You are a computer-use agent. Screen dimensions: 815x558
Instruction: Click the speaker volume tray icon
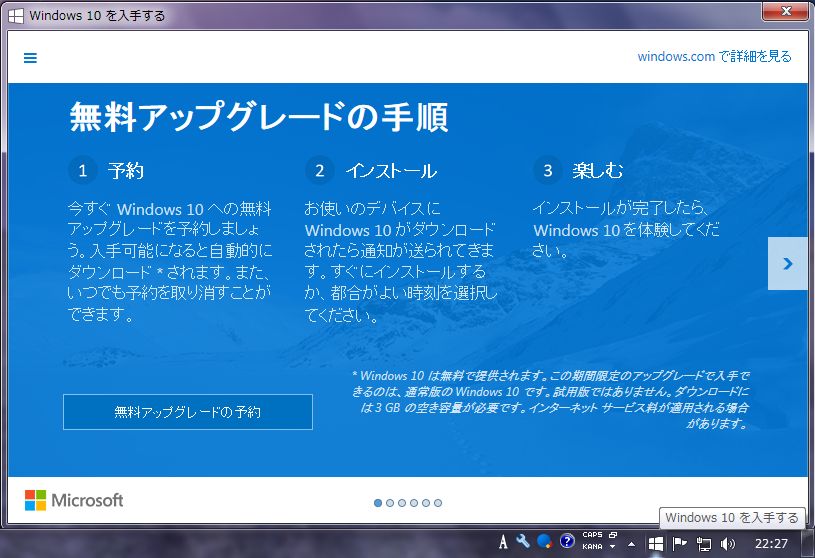coord(728,544)
